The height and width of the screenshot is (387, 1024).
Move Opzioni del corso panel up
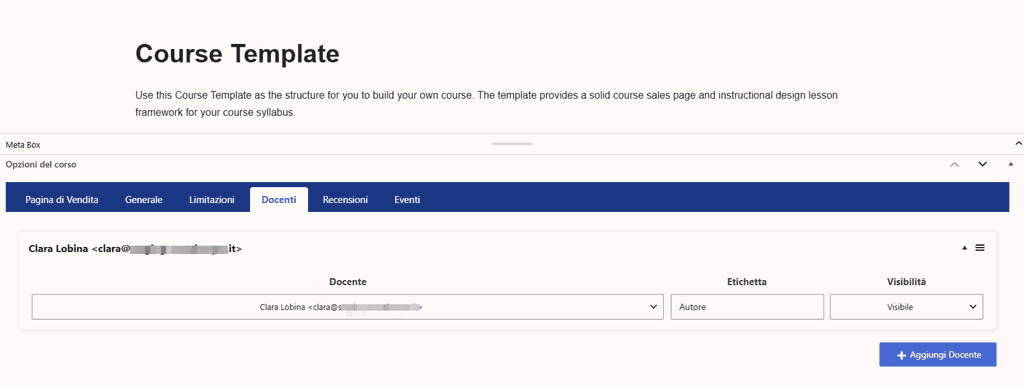[954, 164]
